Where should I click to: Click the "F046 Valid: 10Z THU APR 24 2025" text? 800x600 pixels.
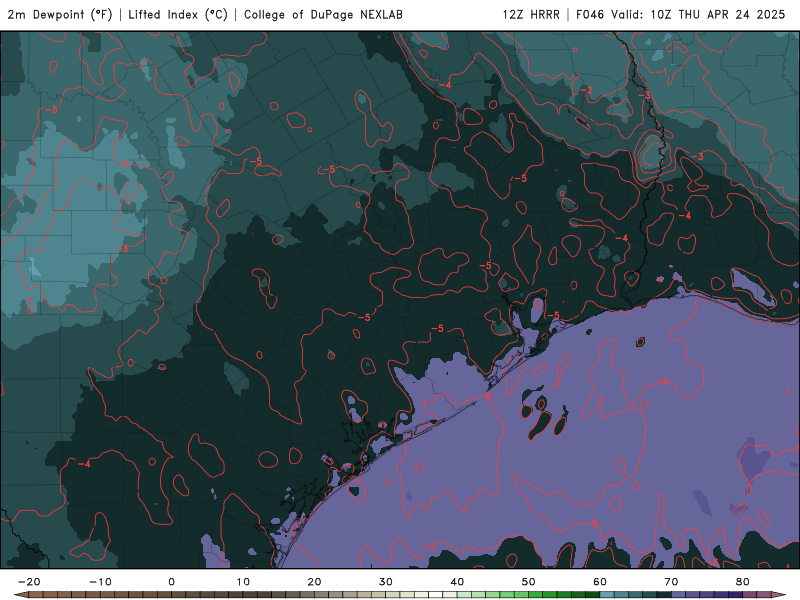[680, 14]
